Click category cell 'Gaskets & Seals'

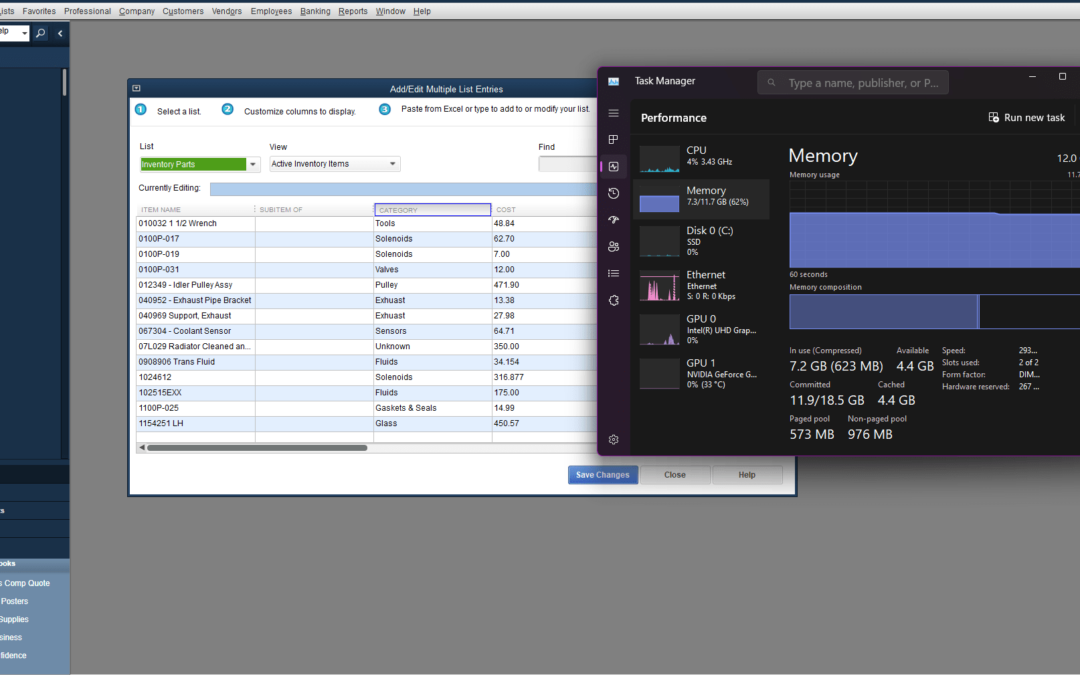point(433,408)
